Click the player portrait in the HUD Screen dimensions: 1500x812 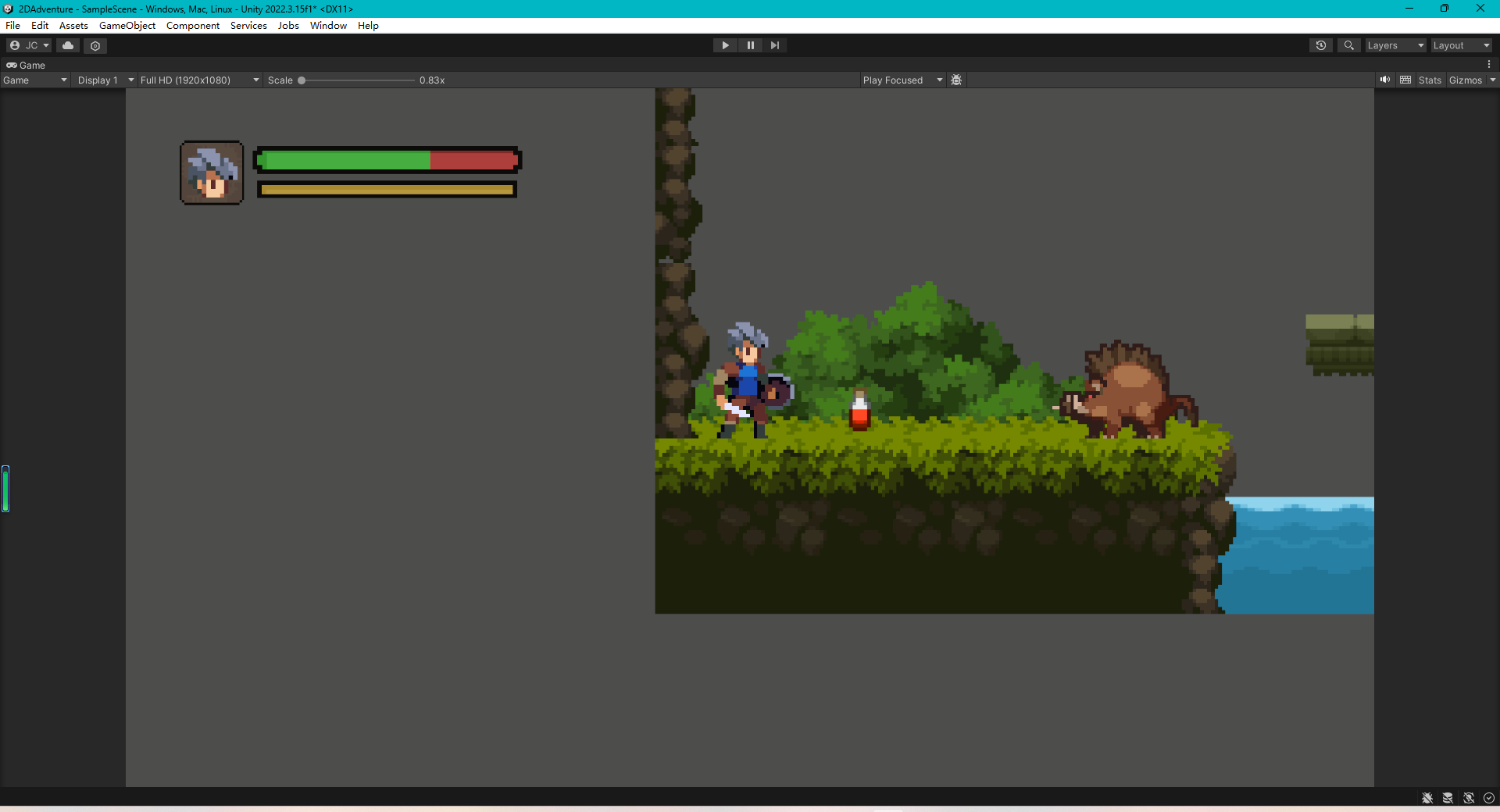pos(212,173)
